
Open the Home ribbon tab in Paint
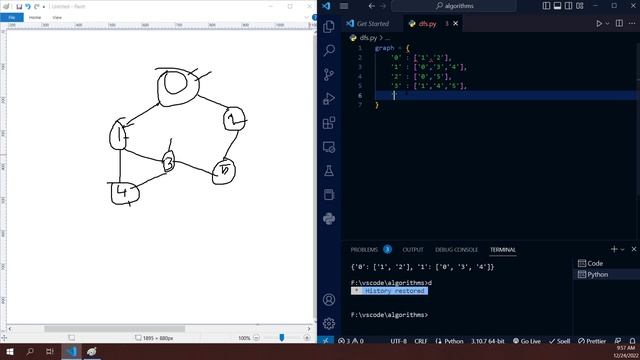[x=35, y=17]
